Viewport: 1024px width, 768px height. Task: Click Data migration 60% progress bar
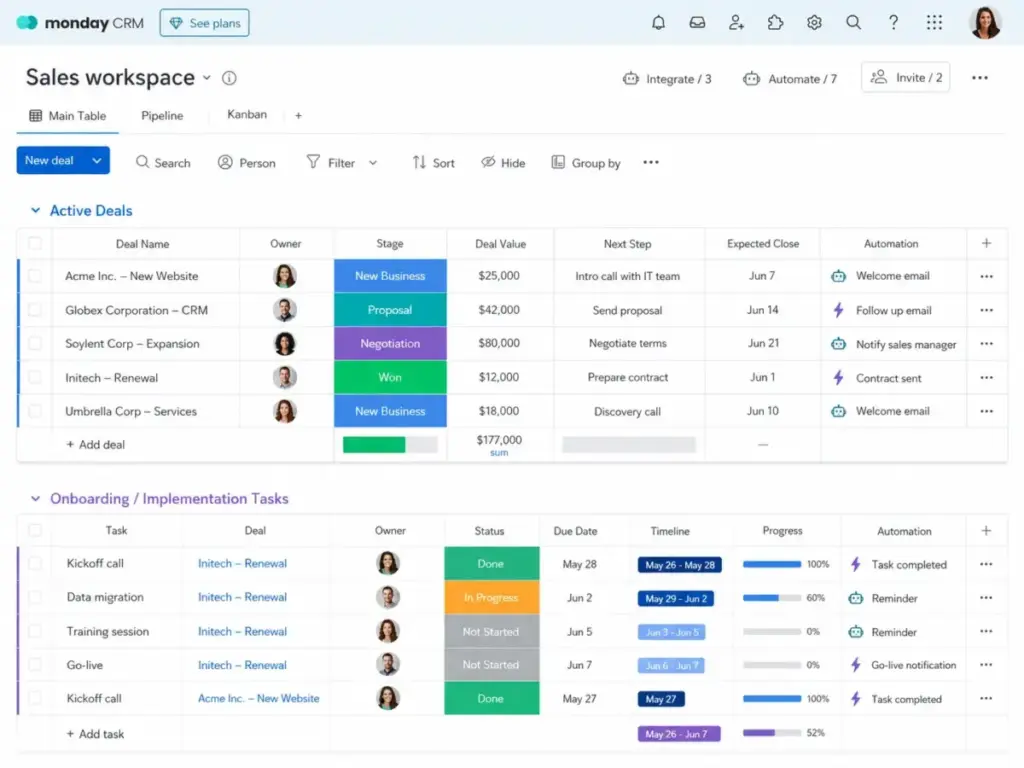[x=772, y=598]
